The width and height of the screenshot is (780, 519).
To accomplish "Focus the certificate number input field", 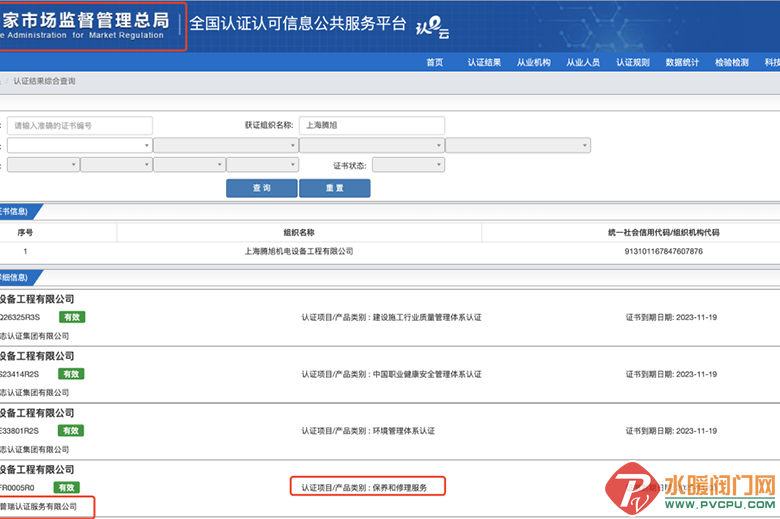I will [x=80, y=125].
